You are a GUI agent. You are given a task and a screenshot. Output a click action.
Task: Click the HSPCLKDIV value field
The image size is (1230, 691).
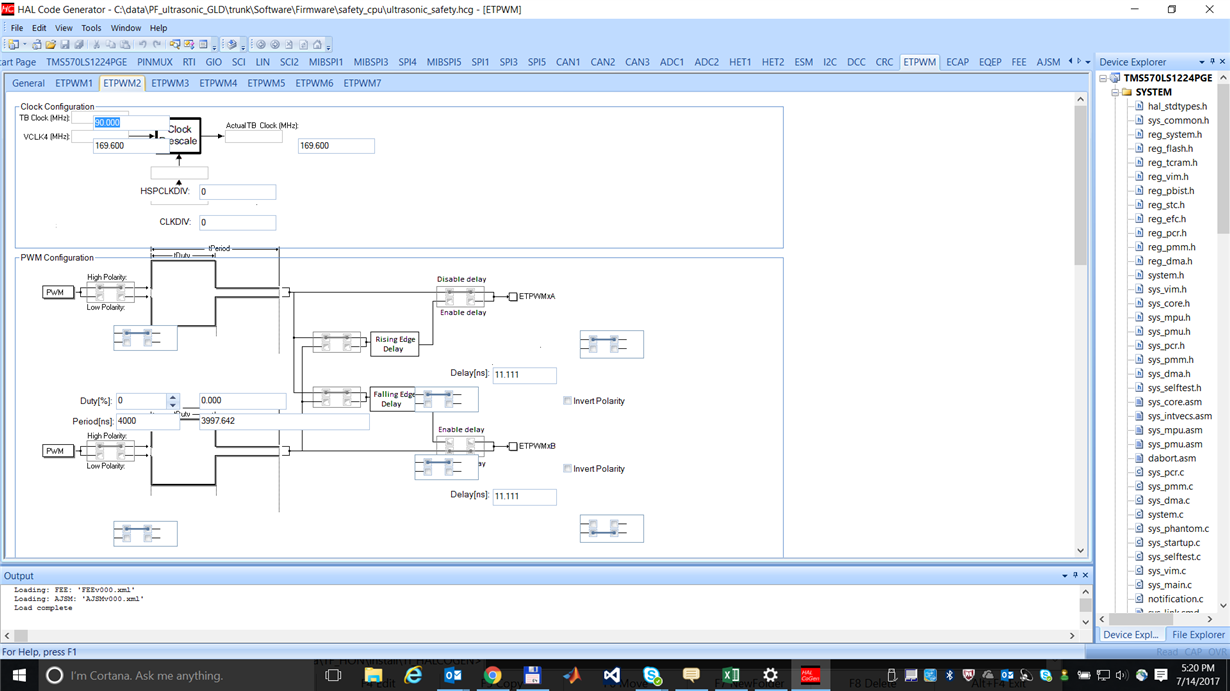pos(237,192)
